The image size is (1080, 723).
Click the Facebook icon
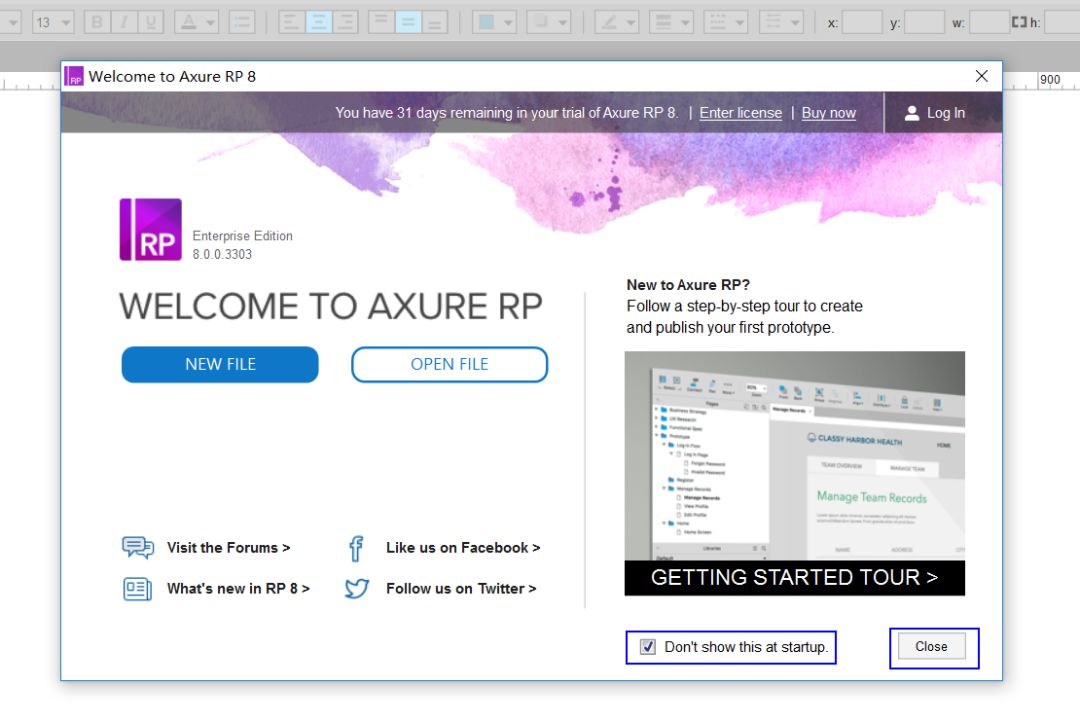tap(356, 548)
